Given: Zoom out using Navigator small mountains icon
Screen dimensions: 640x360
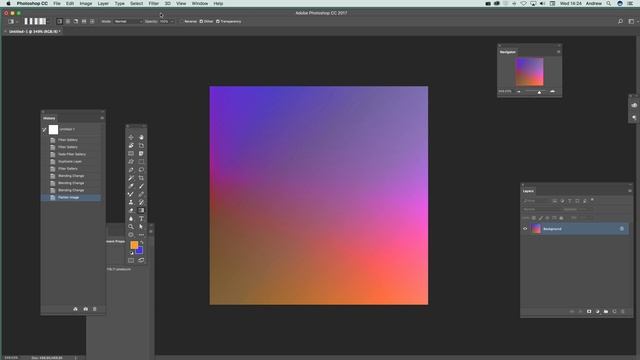Looking at the screenshot, I should [x=519, y=91].
